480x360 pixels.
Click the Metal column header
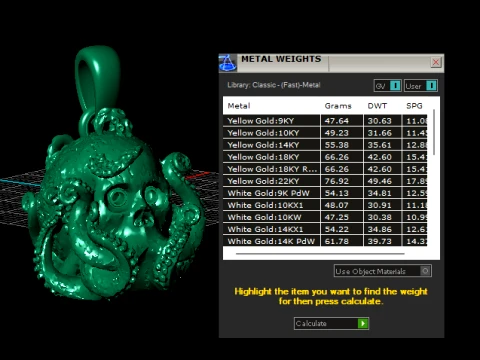[239, 106]
